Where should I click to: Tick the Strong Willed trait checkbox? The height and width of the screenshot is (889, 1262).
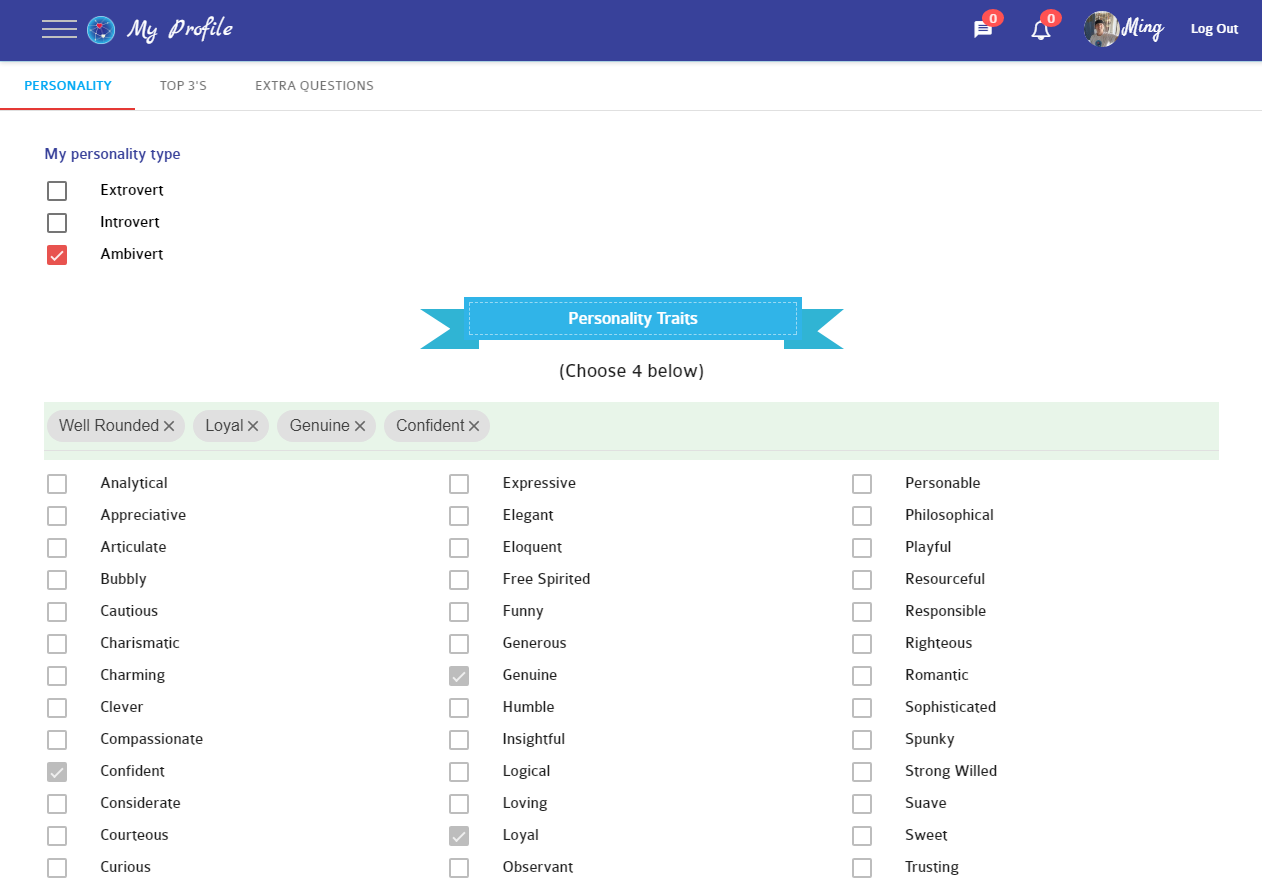pyautogui.click(x=862, y=772)
